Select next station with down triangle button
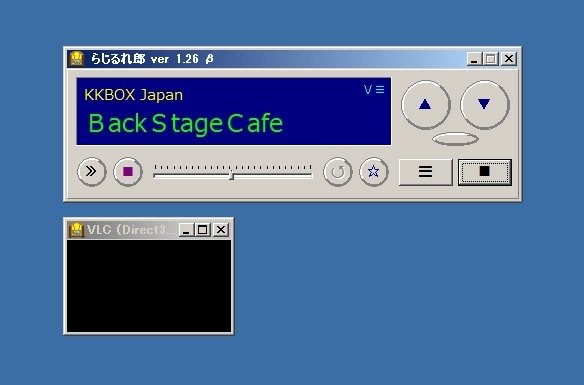Viewport: 584px width, 385px height. [x=485, y=105]
